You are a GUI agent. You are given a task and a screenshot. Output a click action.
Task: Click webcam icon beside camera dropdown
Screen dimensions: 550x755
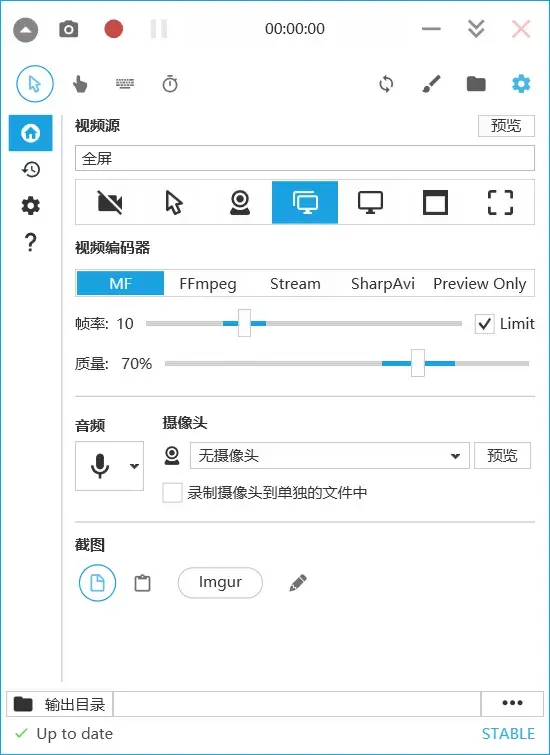click(172, 456)
